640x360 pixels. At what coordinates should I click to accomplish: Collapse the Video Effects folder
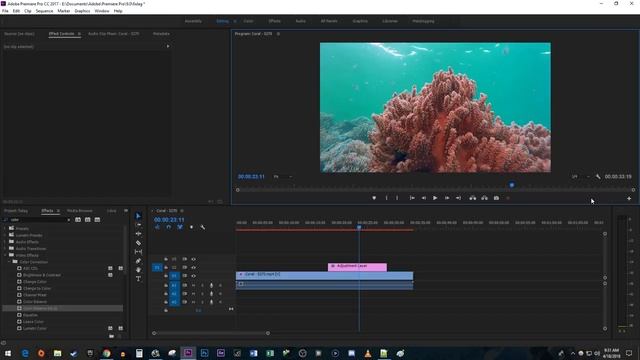5,255
